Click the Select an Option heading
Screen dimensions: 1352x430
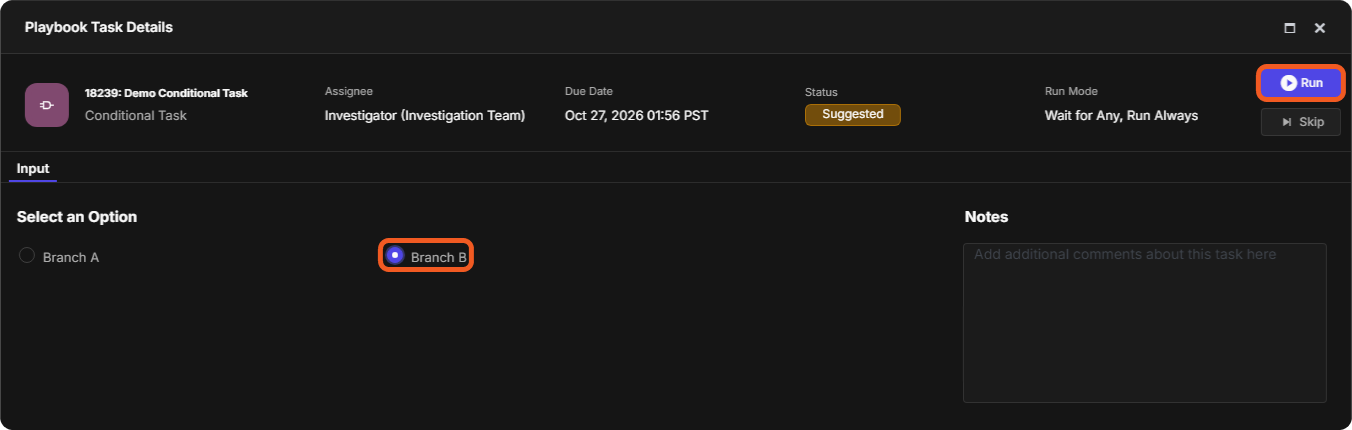pyautogui.click(x=77, y=217)
